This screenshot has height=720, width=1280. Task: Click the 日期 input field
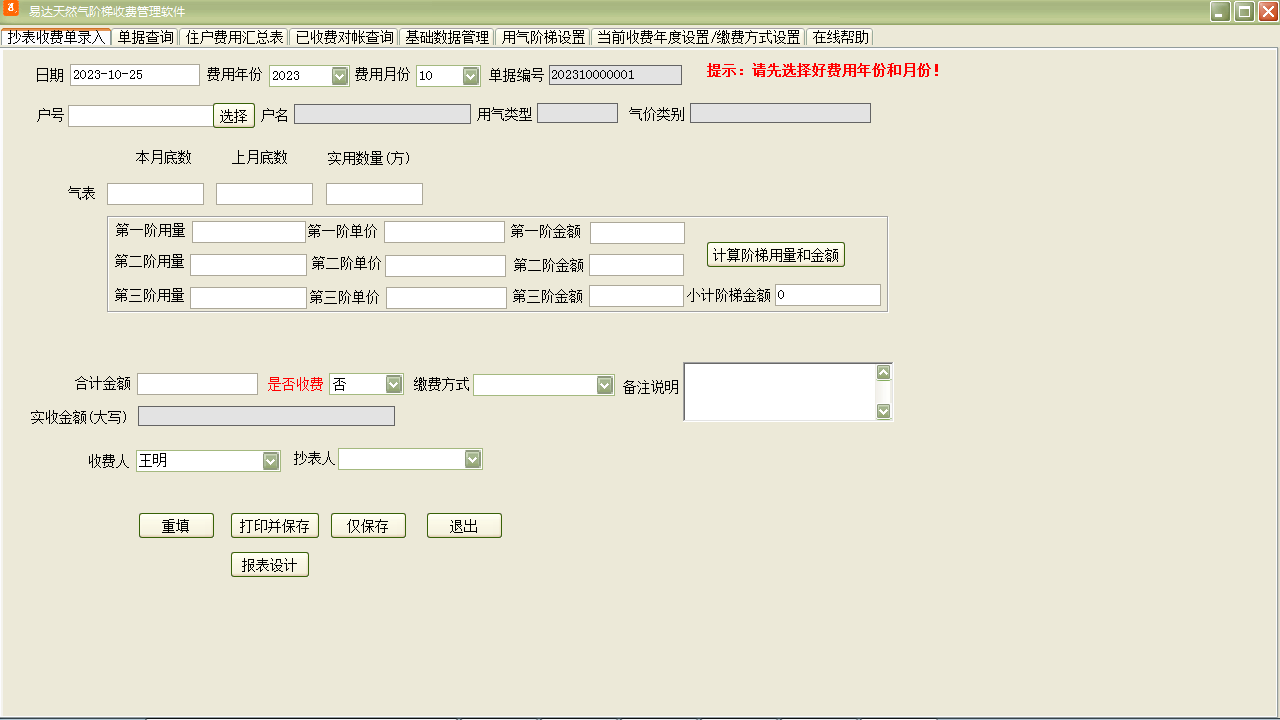tap(135, 75)
